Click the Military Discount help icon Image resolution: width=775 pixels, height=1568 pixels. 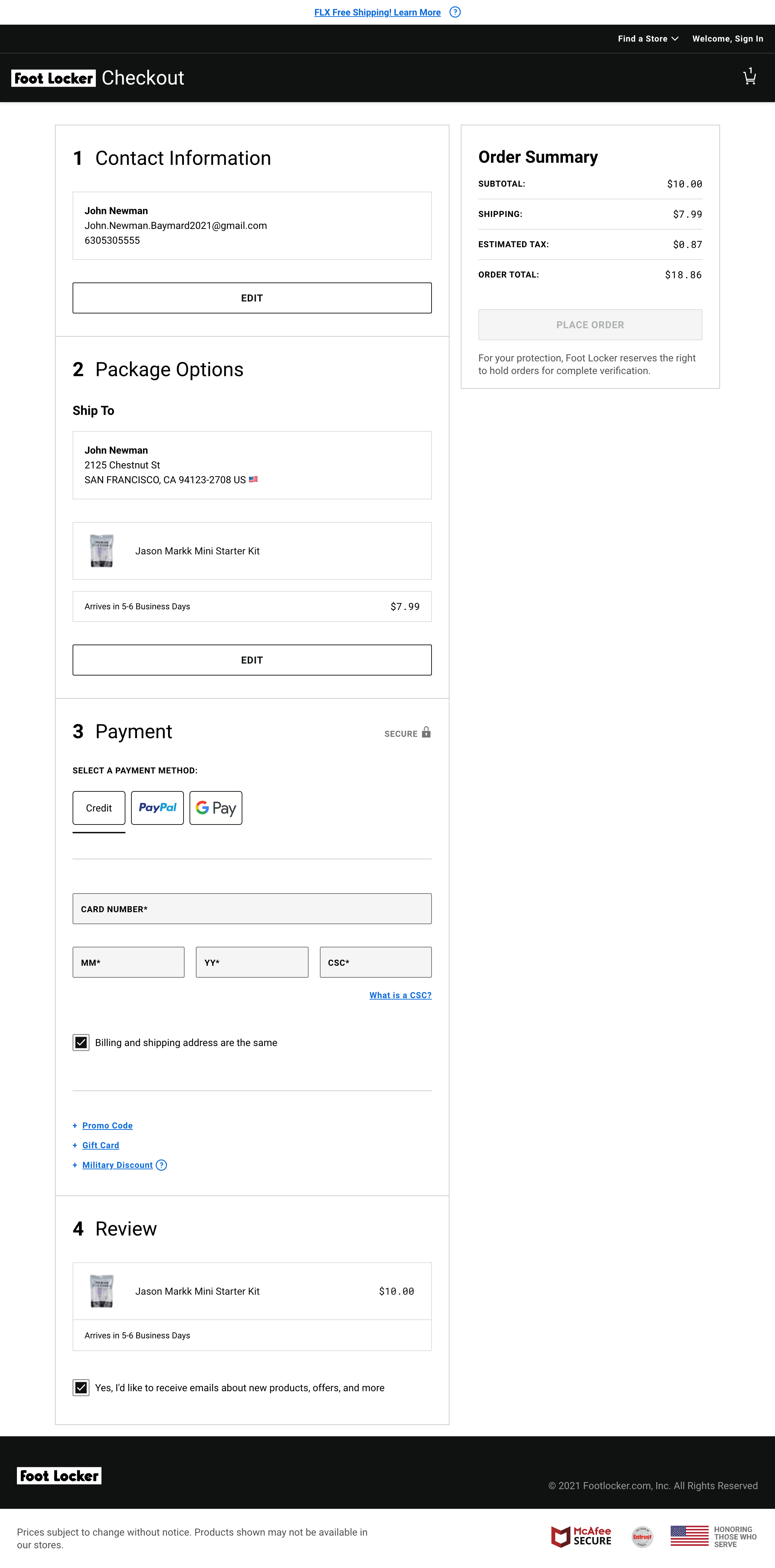pyautogui.click(x=161, y=1164)
